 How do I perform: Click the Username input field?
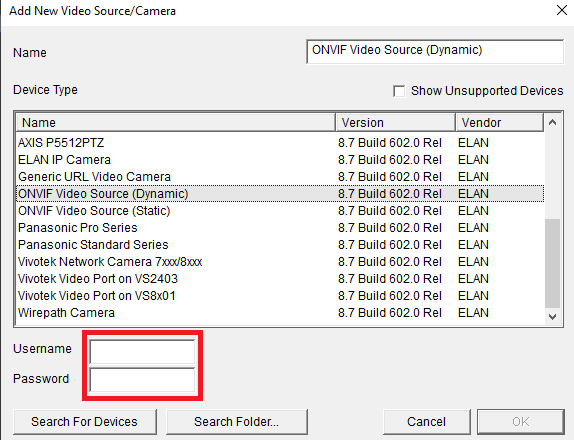tap(142, 351)
